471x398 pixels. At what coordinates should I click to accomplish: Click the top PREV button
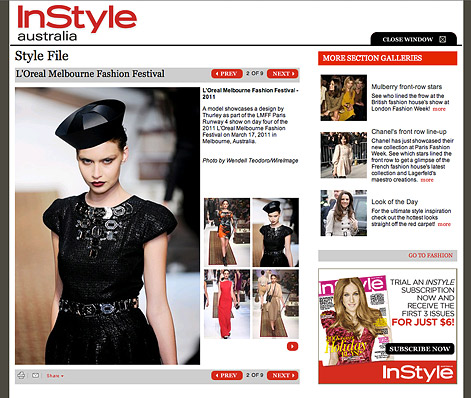pos(227,74)
